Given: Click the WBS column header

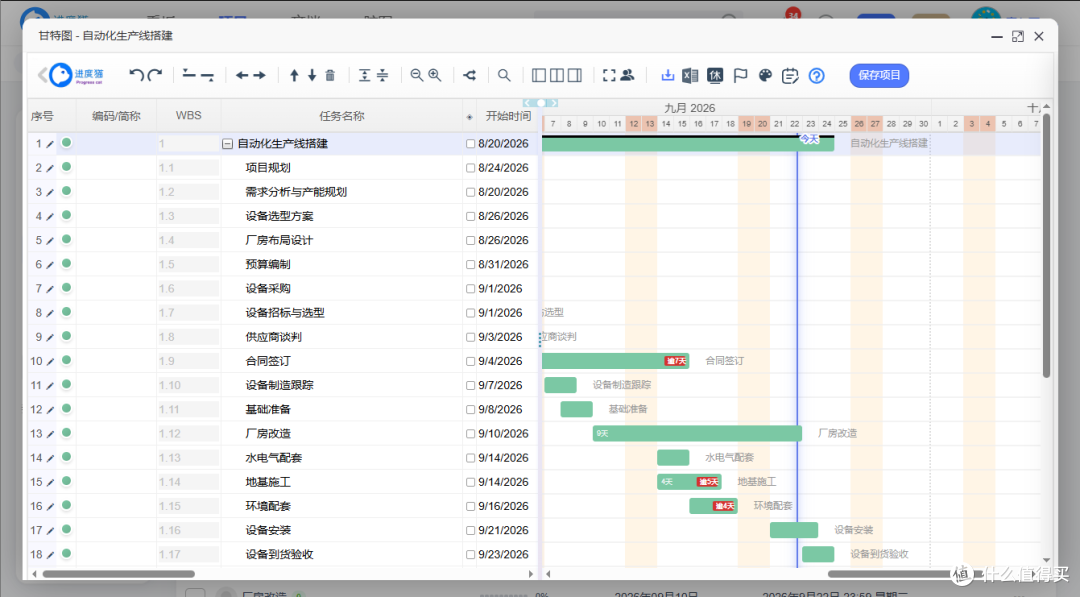Looking at the screenshot, I should 189,116.
